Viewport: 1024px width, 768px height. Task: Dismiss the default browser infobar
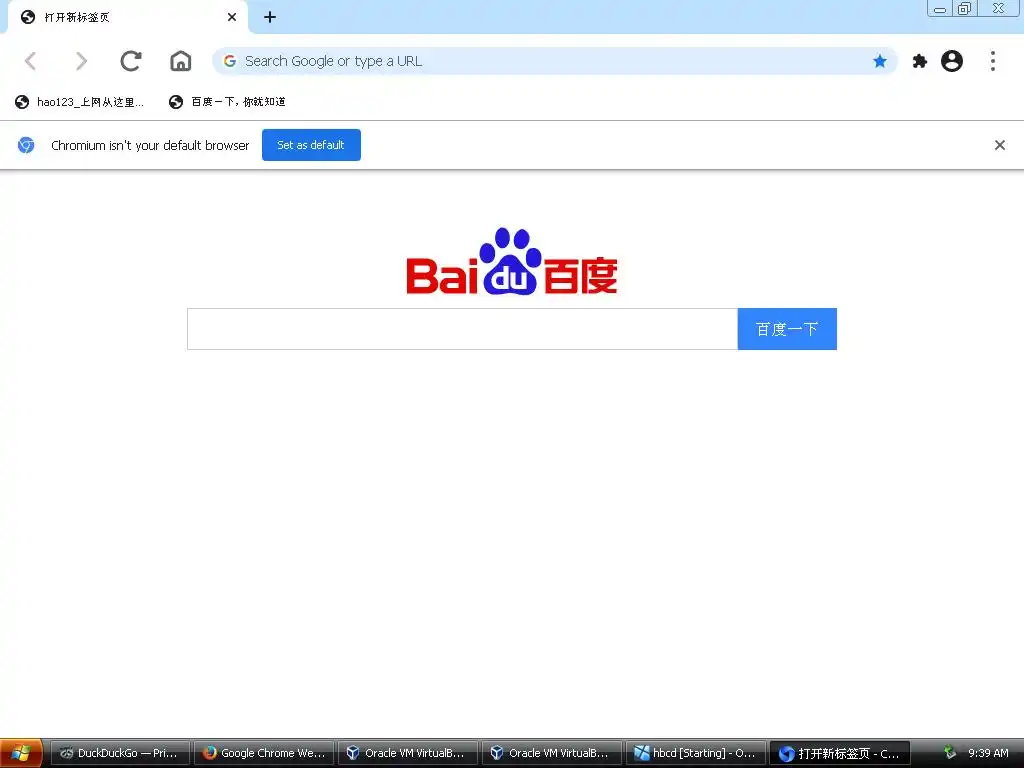point(999,145)
